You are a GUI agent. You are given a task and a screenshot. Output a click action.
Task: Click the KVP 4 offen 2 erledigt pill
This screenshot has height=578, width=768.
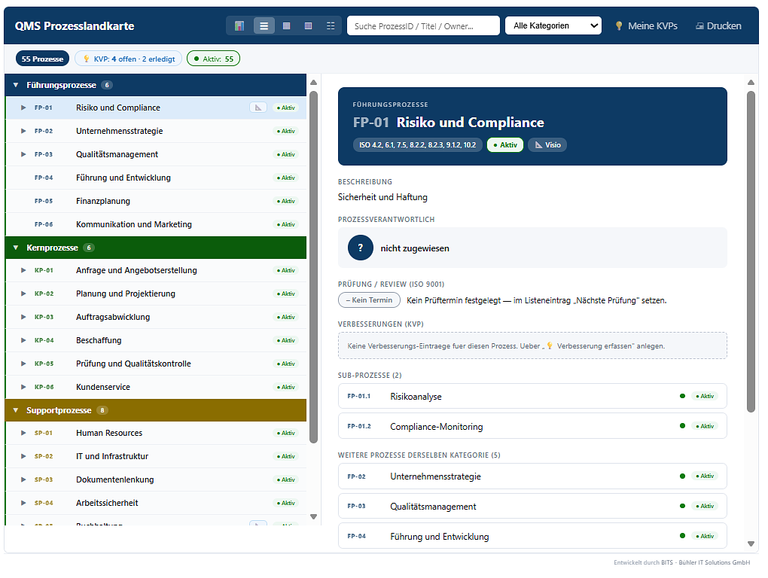[128, 59]
